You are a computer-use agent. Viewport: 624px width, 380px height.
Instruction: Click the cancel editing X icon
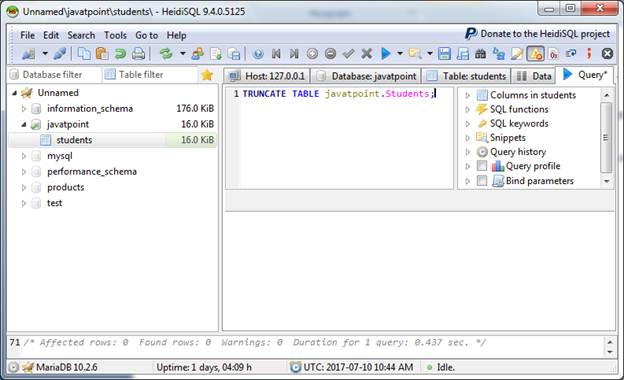point(367,53)
